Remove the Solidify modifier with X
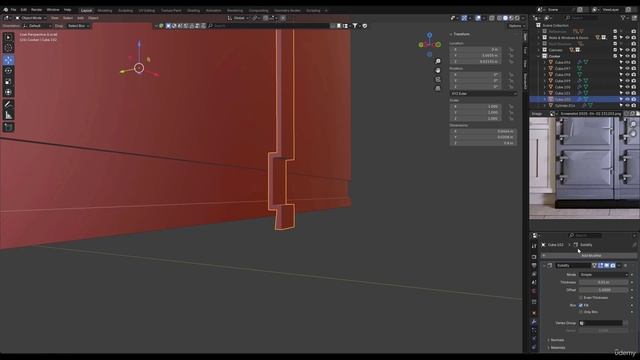The image size is (640, 360). tap(626, 266)
